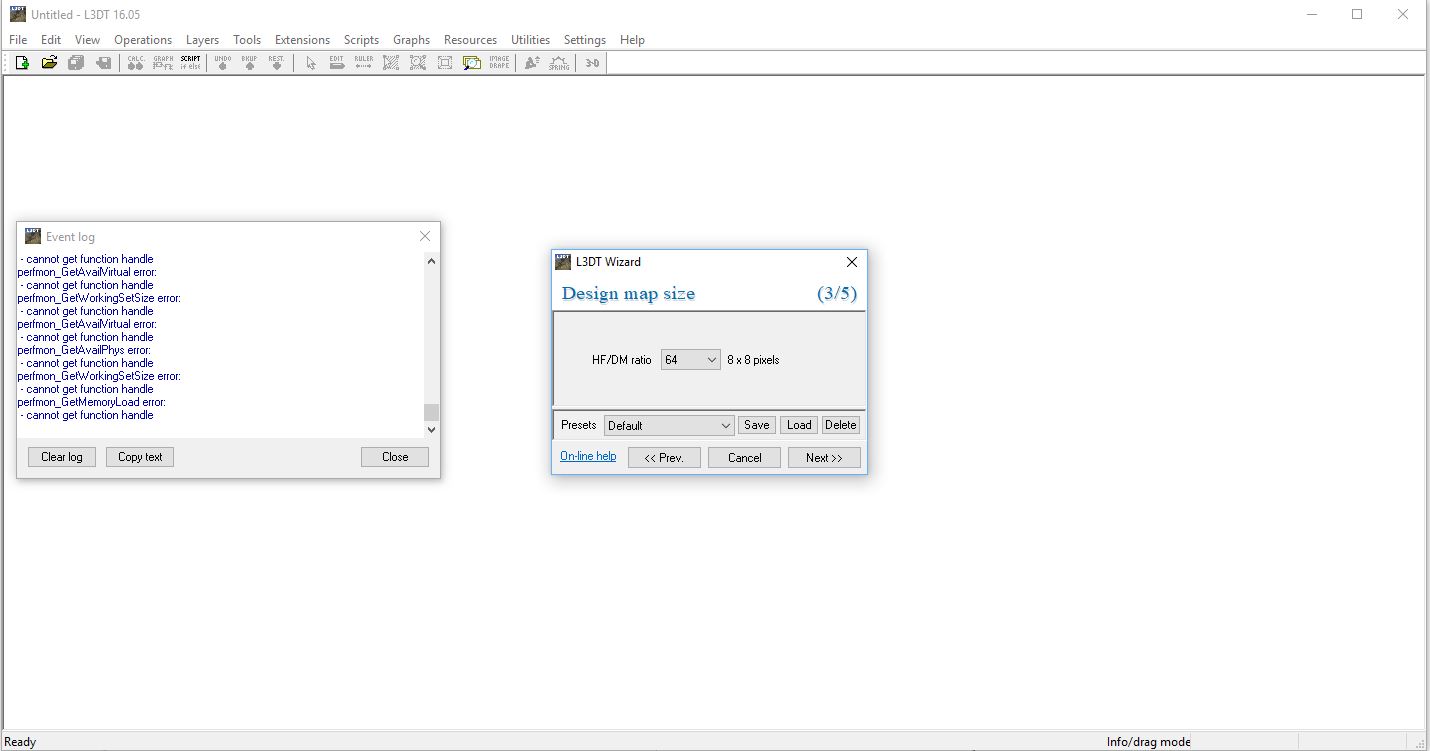
Task: Click Load preset button in wizard
Action: pyautogui.click(x=799, y=425)
